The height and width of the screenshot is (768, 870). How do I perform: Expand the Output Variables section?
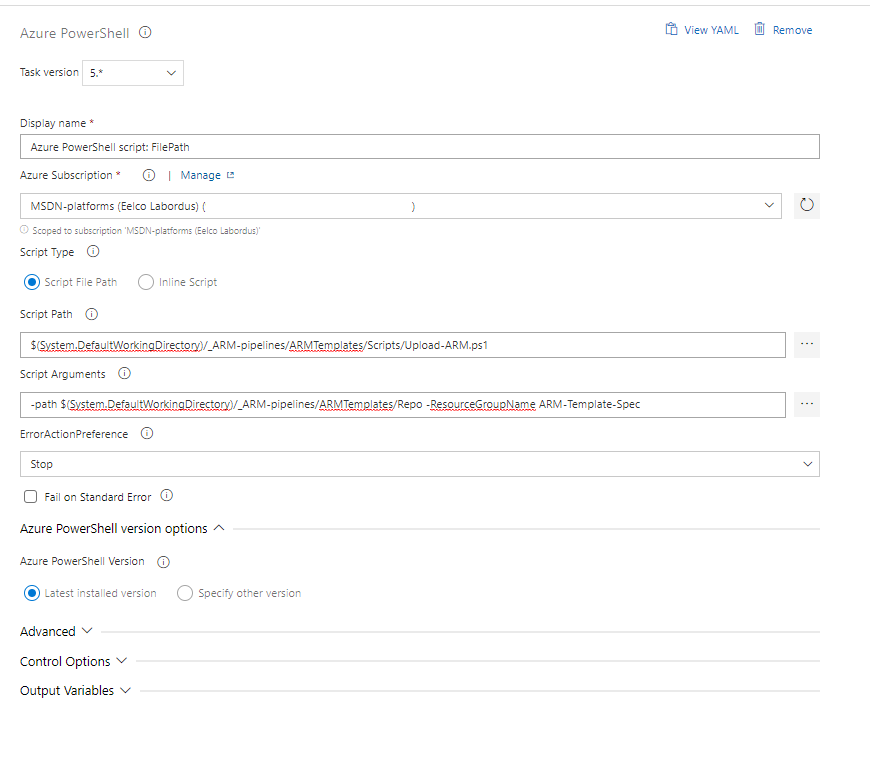75,690
